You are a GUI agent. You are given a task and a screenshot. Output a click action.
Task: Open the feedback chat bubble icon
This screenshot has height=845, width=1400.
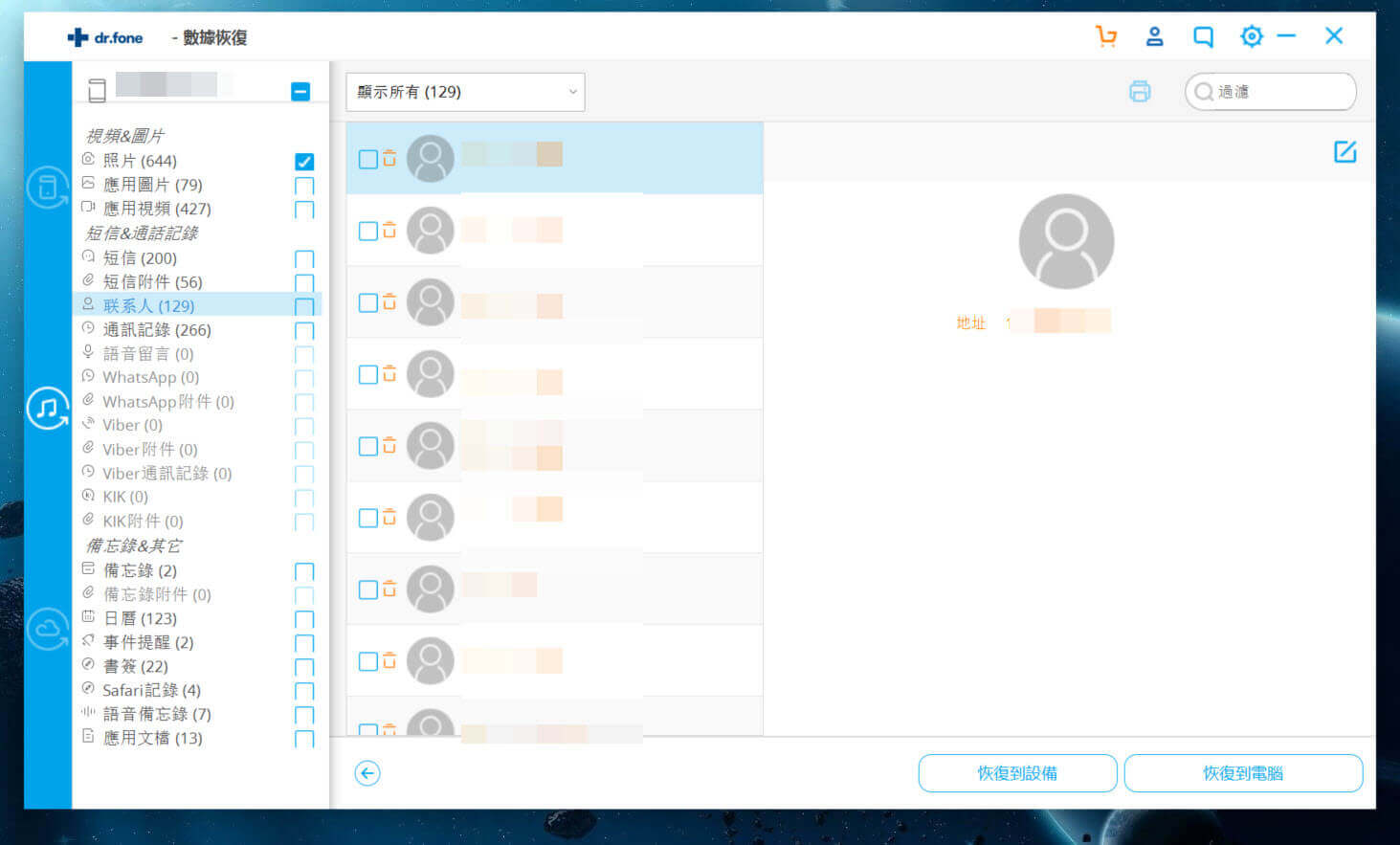tap(1203, 37)
